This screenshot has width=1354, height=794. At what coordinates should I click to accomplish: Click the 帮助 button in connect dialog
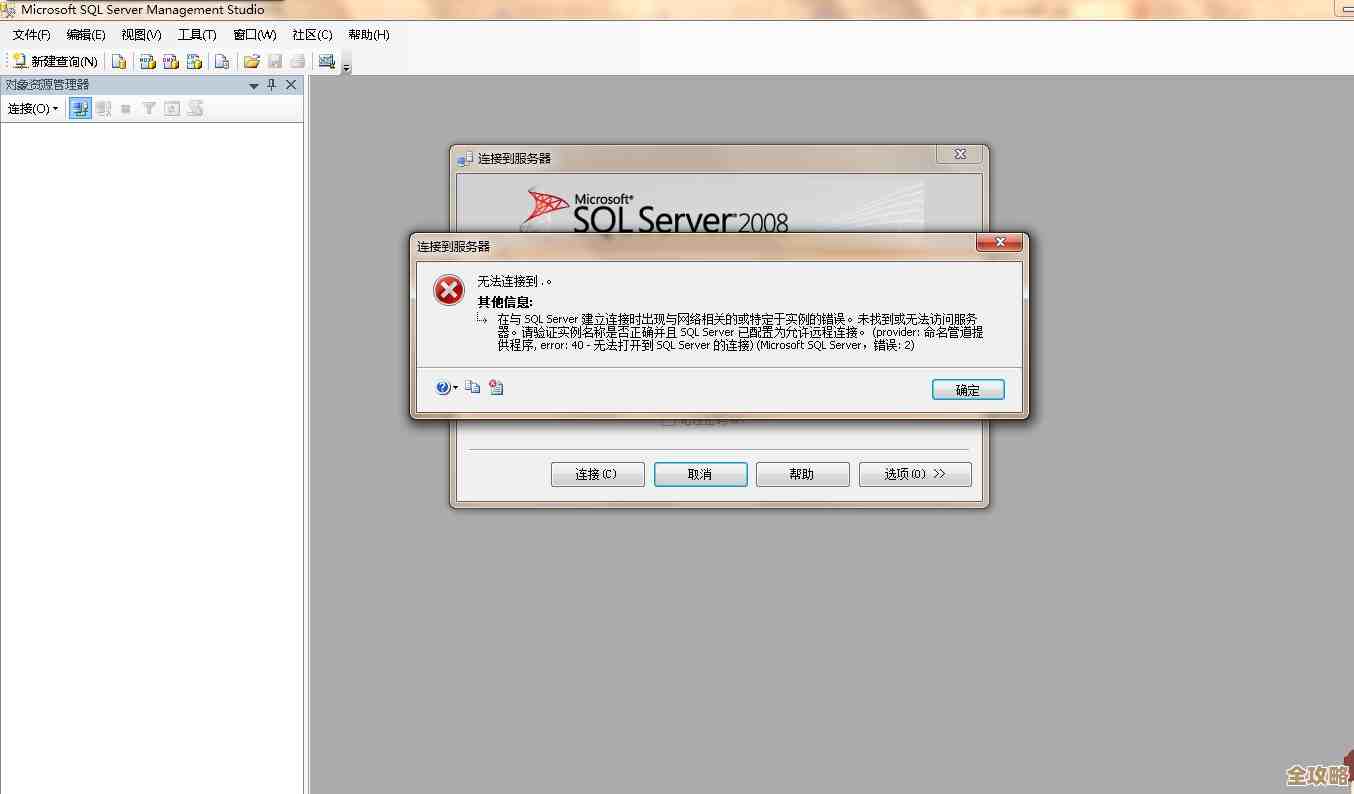tap(802, 473)
